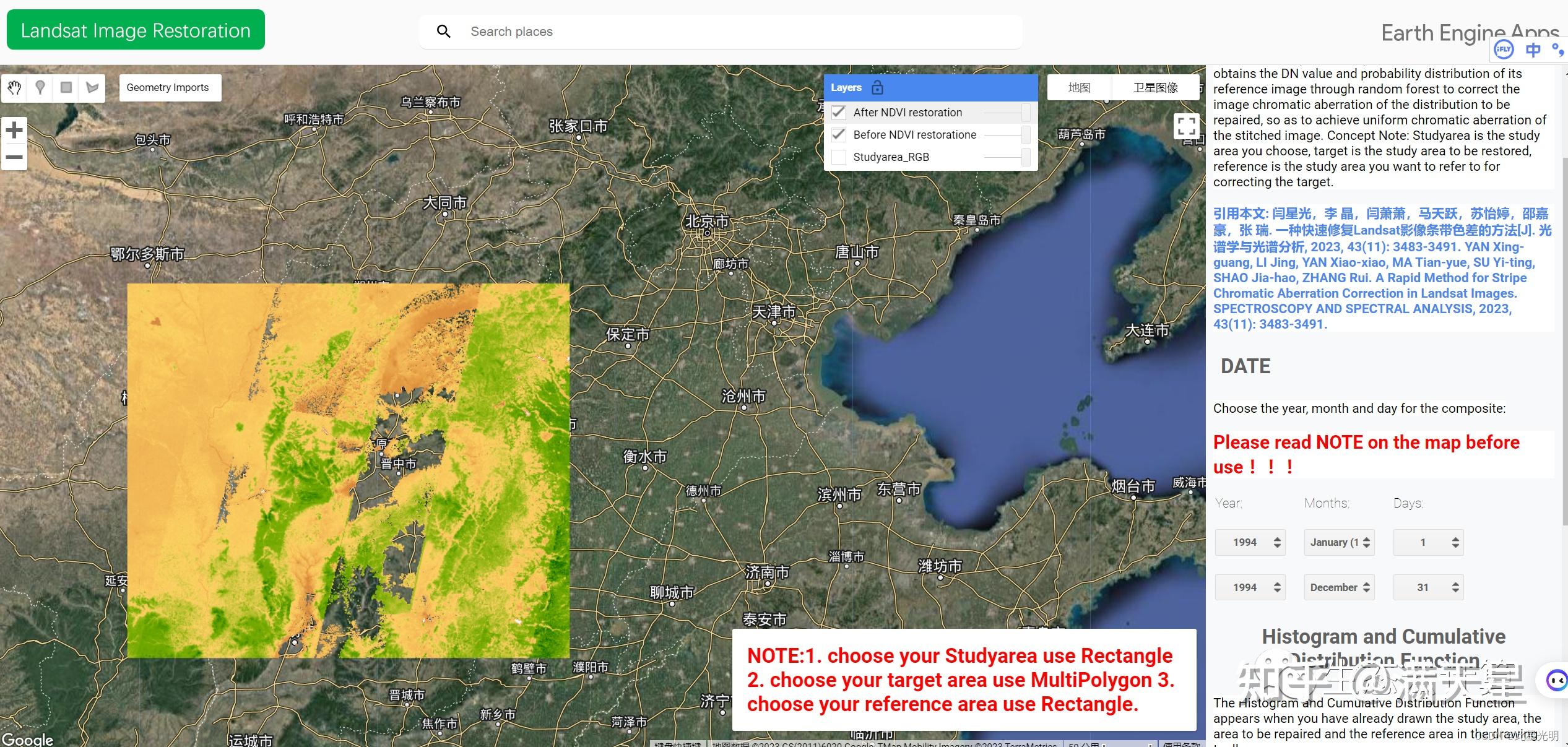Uncheck the Before NDVI restoratione layer
Viewport: 1568px width, 747px height.
839,134
